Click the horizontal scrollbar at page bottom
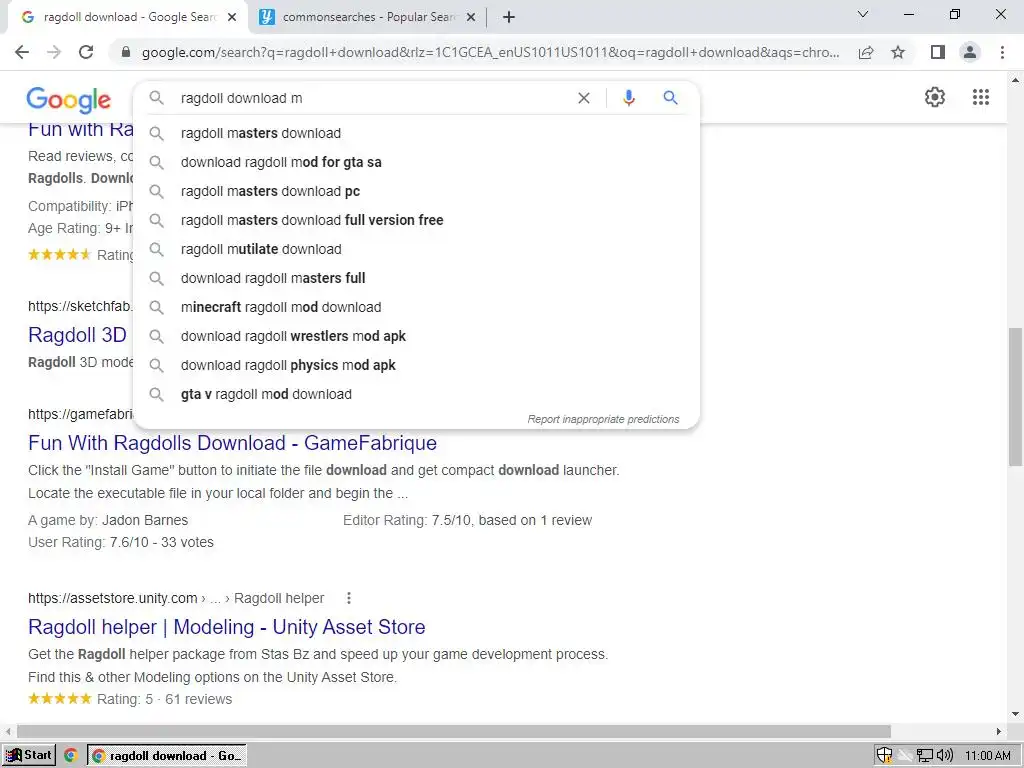The width and height of the screenshot is (1024, 768). click(454, 731)
